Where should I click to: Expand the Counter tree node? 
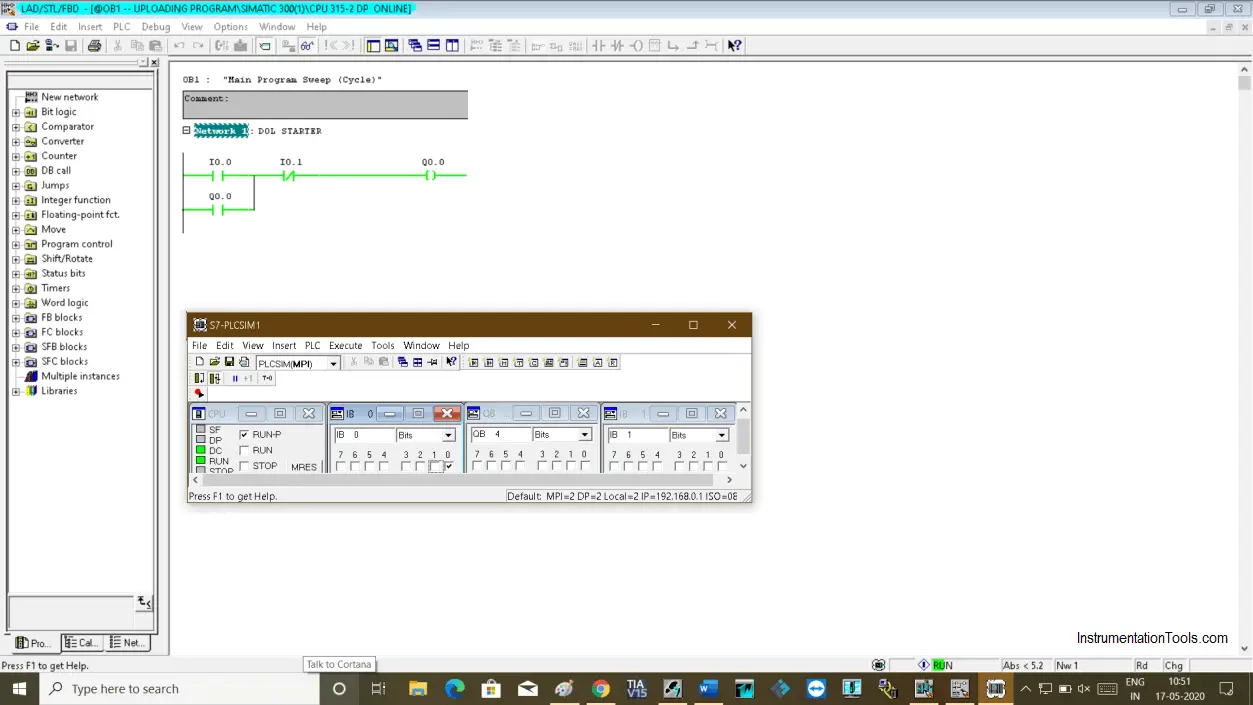16,156
